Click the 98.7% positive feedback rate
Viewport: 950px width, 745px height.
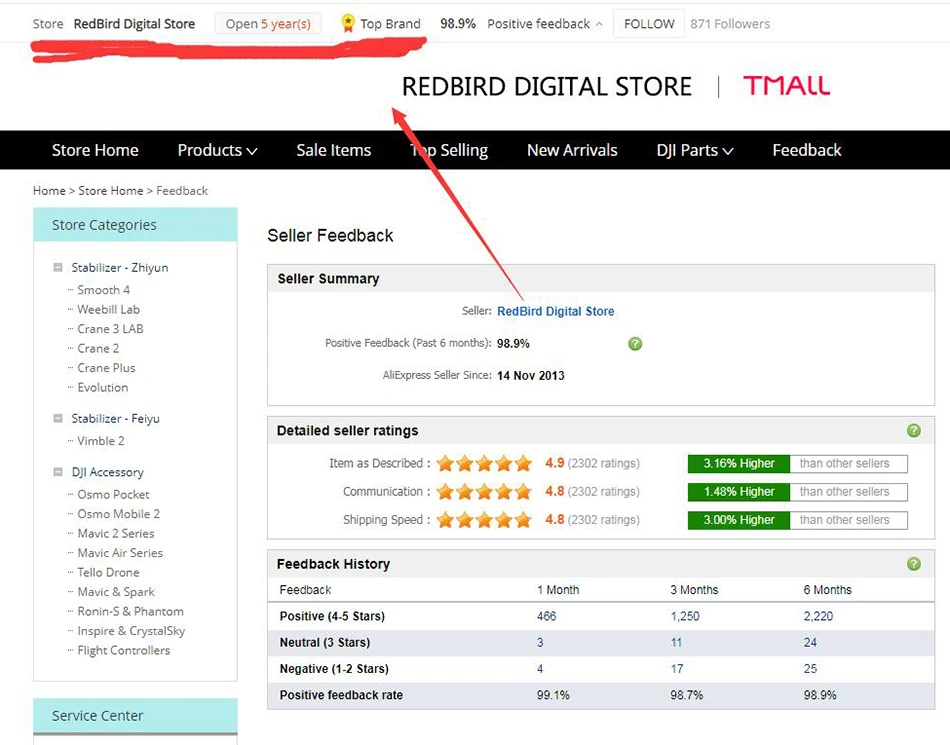(x=686, y=695)
